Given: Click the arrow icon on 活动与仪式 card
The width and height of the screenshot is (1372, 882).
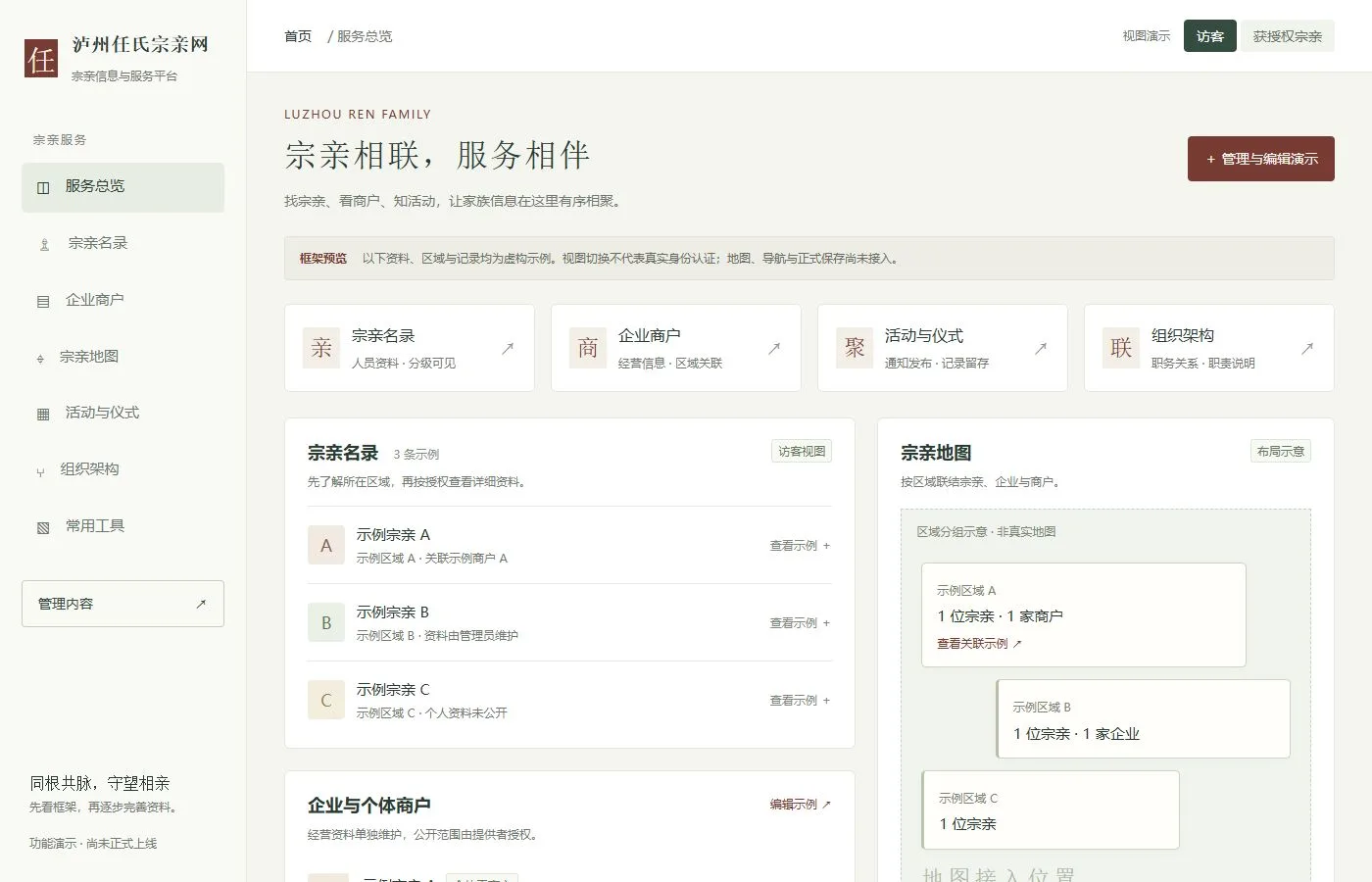Looking at the screenshot, I should pos(1041,348).
